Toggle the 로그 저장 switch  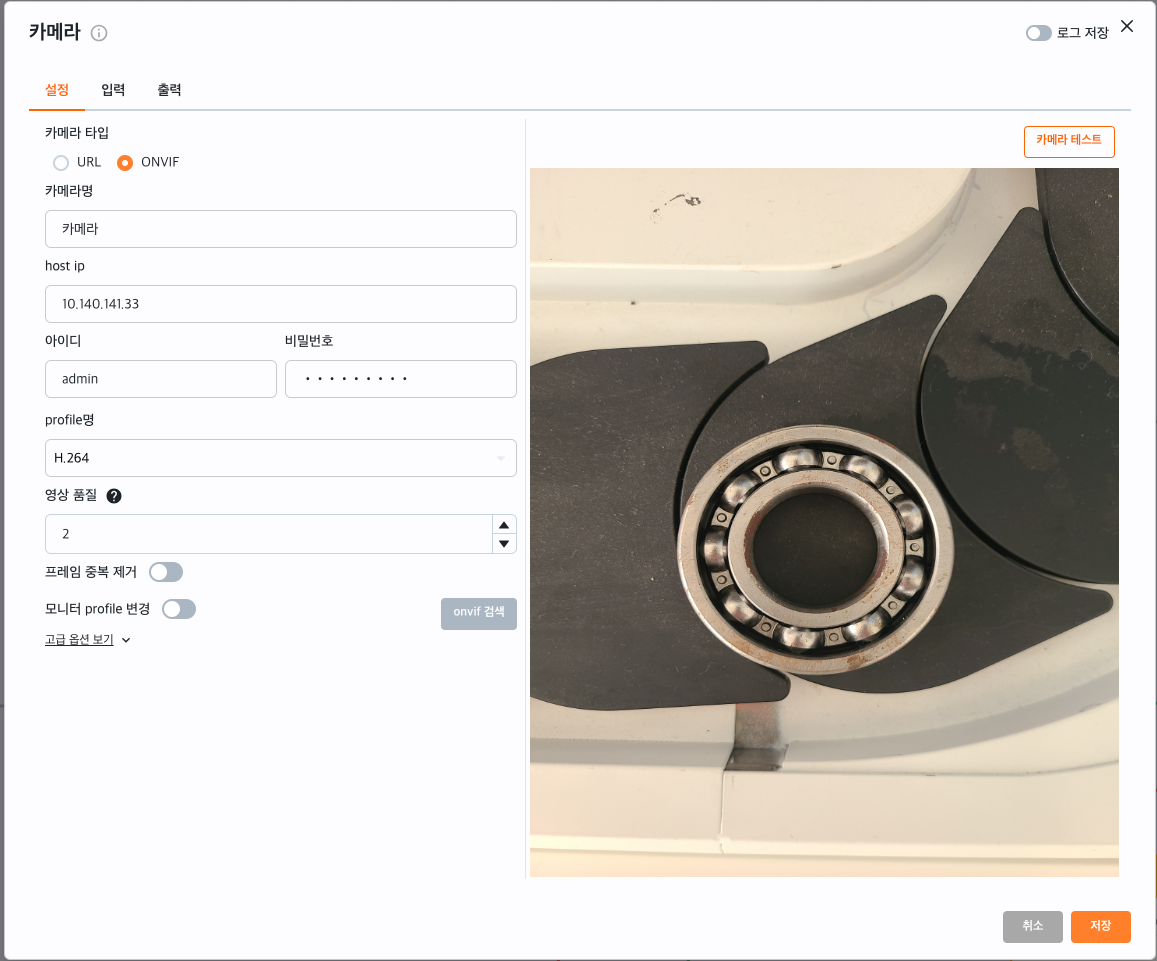pos(1038,33)
